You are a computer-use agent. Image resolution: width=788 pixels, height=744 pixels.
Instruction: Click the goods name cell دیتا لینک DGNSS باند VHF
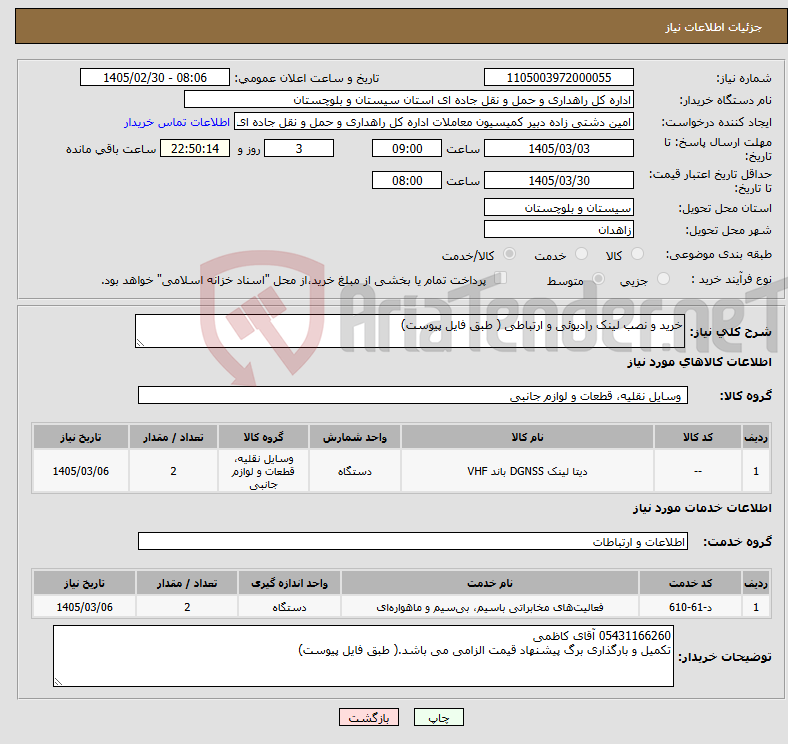pyautogui.click(x=527, y=471)
